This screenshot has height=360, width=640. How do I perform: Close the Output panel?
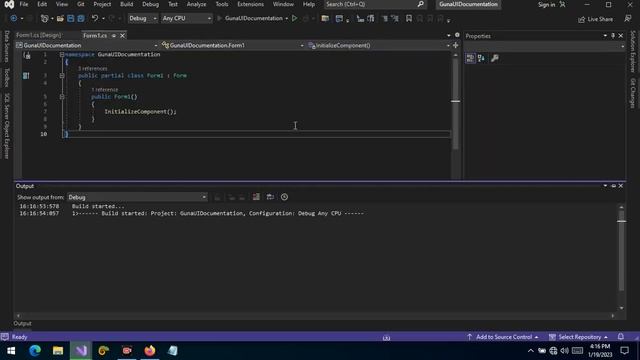[x=620, y=186]
